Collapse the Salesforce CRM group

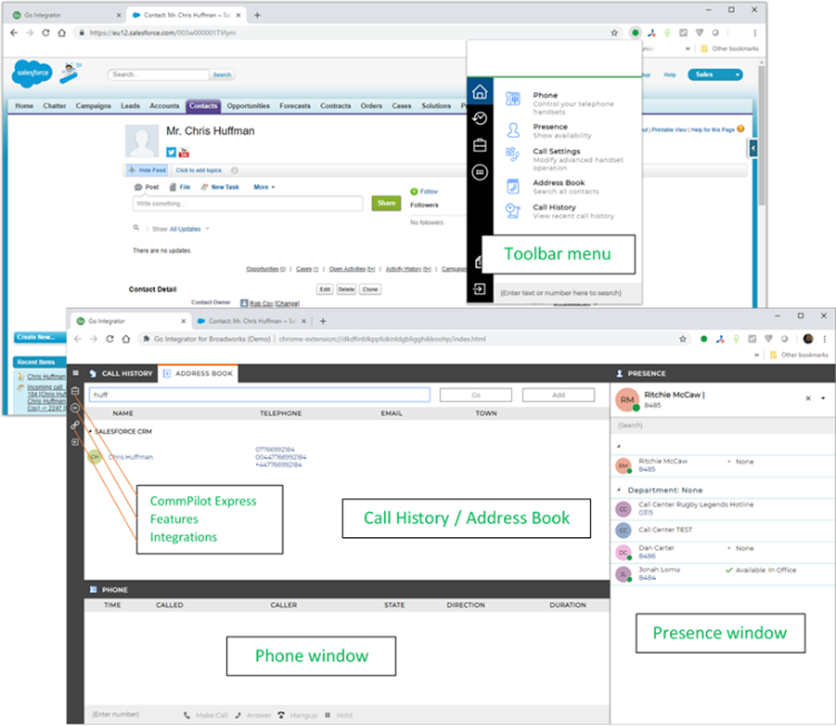point(90,431)
